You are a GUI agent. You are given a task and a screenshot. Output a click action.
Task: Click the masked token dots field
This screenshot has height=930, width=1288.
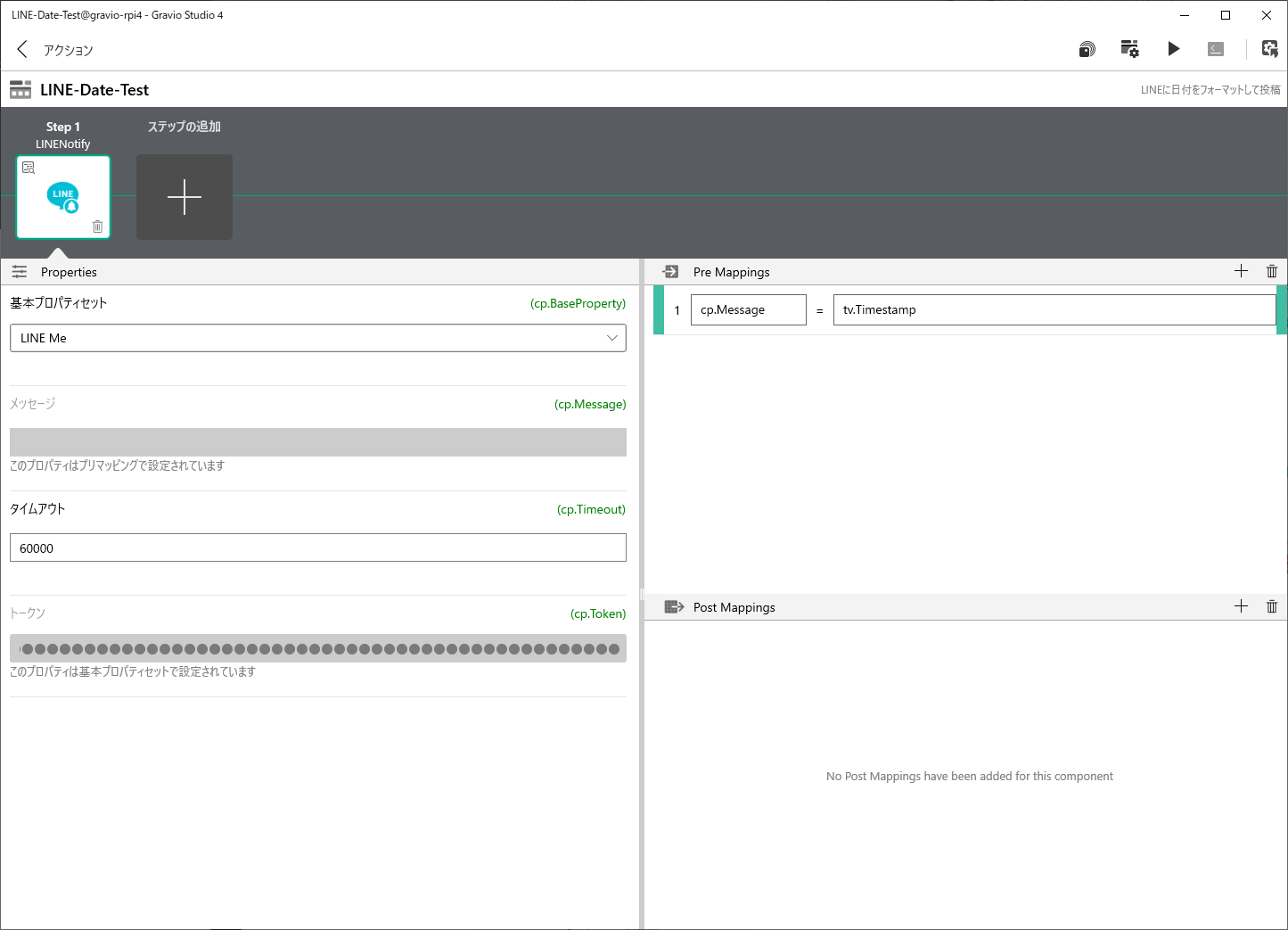[x=317, y=648]
